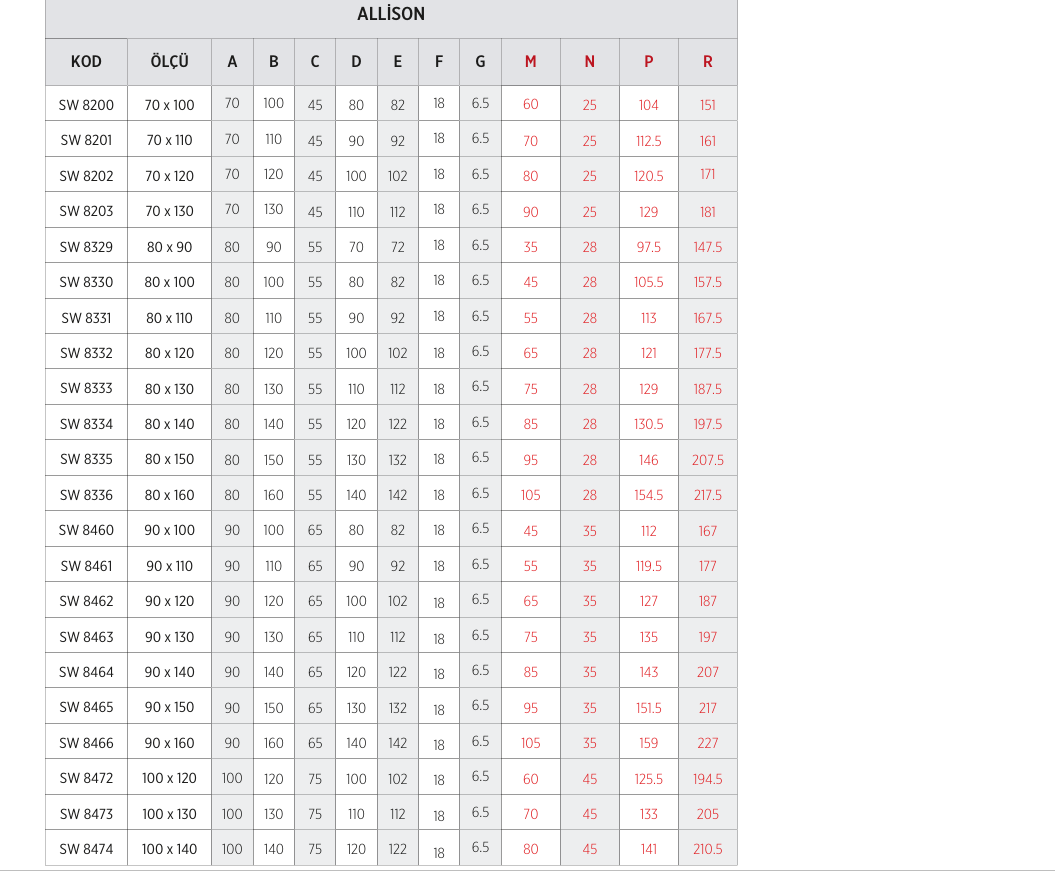
Task: Click product code SW 8466
Action: point(86,743)
